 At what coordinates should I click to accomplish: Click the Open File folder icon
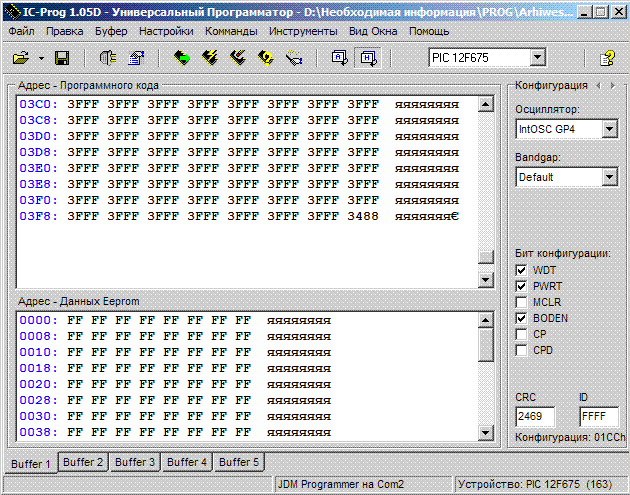tap(20, 58)
